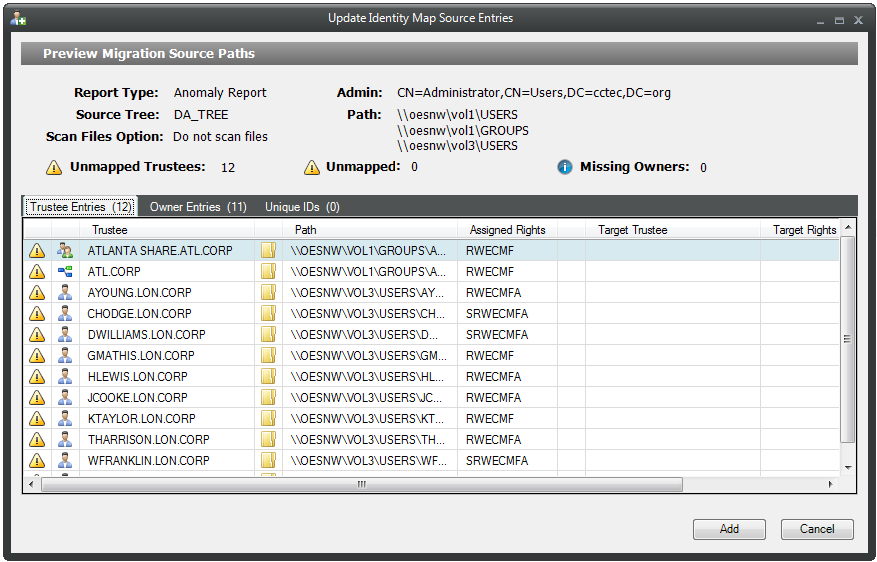Click folder icon in ATL.CORP row
Screen dimensions: 877x562
click(268, 272)
